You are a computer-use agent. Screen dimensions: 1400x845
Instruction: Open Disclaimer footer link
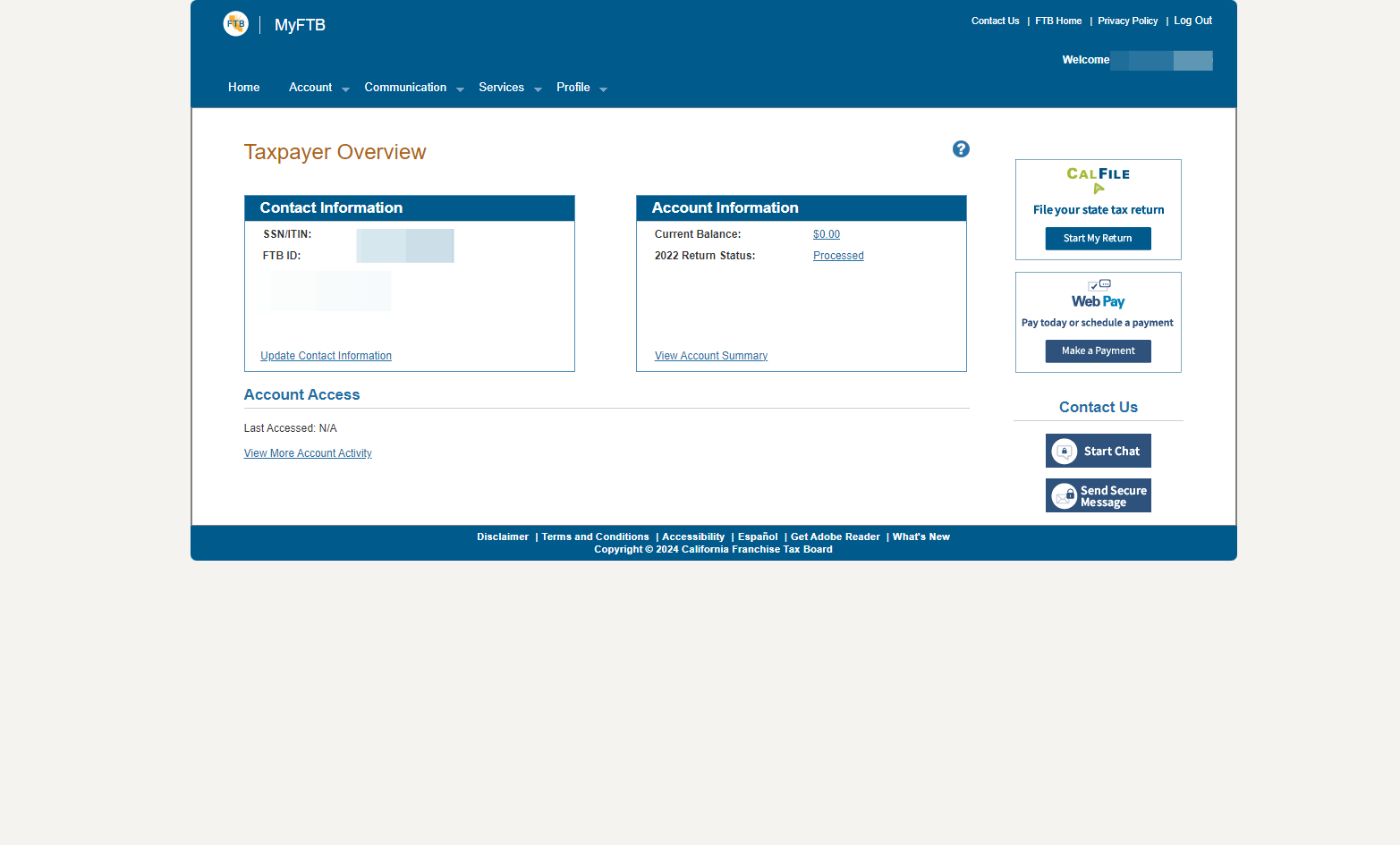click(x=503, y=537)
